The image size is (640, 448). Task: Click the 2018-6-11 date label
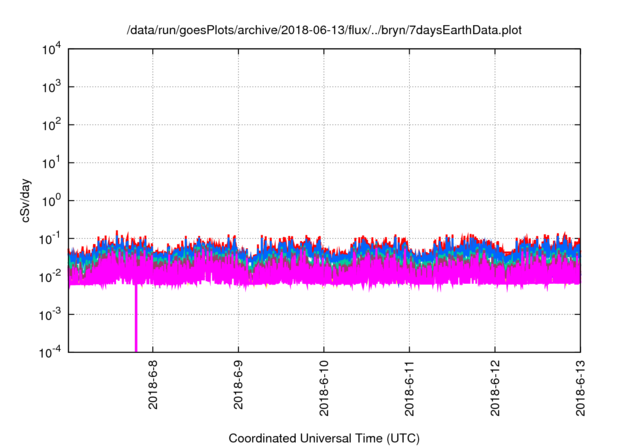[409, 388]
